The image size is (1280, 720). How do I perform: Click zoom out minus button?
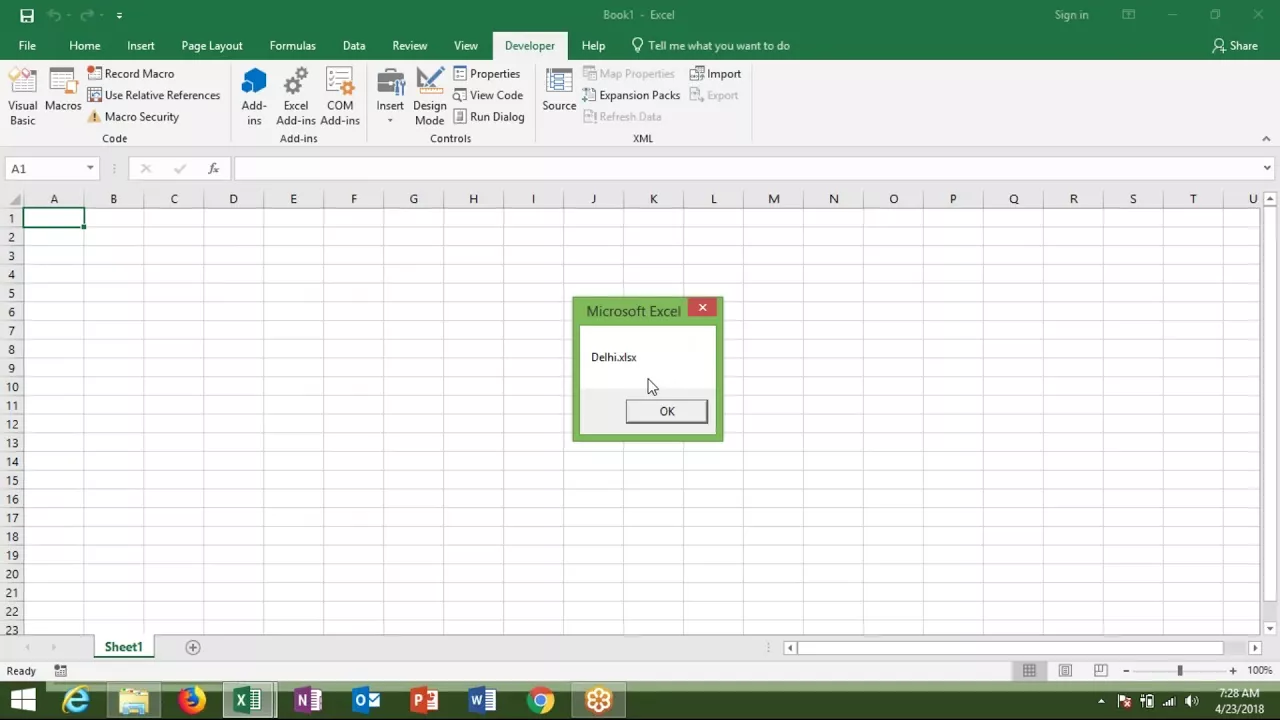click(1126, 671)
